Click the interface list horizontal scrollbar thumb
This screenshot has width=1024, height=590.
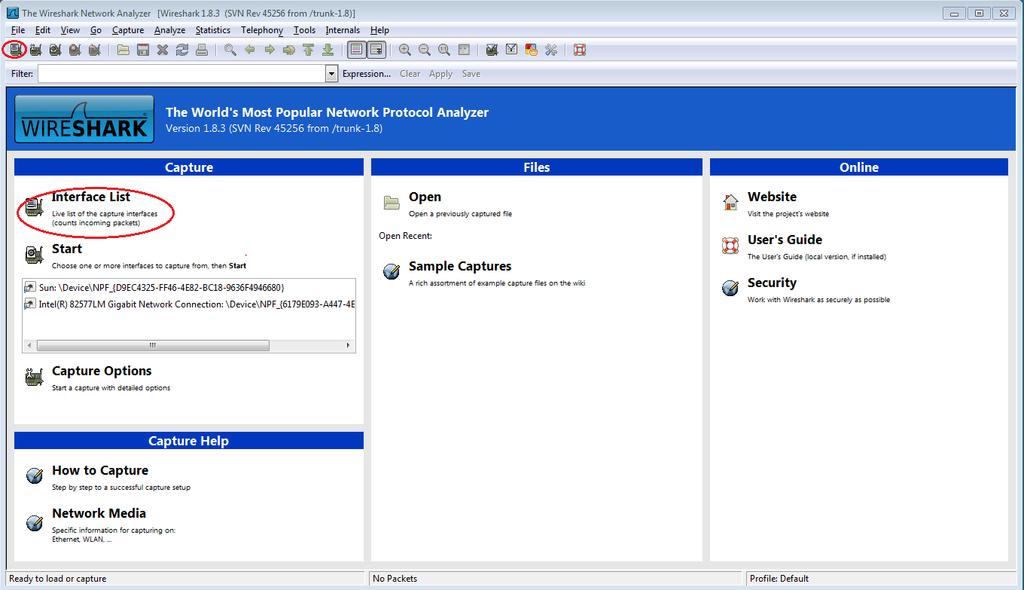pos(153,345)
